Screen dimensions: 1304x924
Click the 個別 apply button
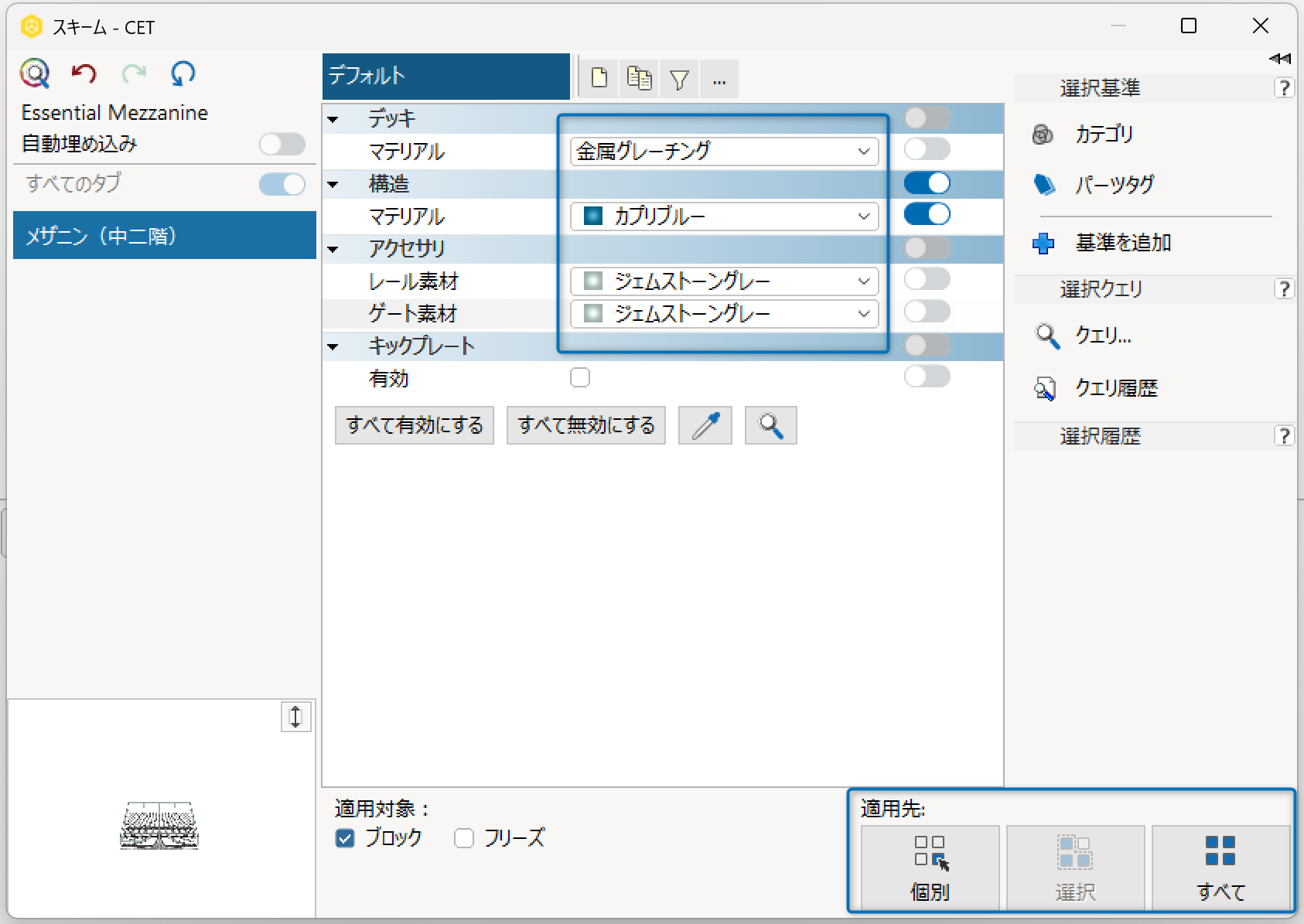coord(930,868)
